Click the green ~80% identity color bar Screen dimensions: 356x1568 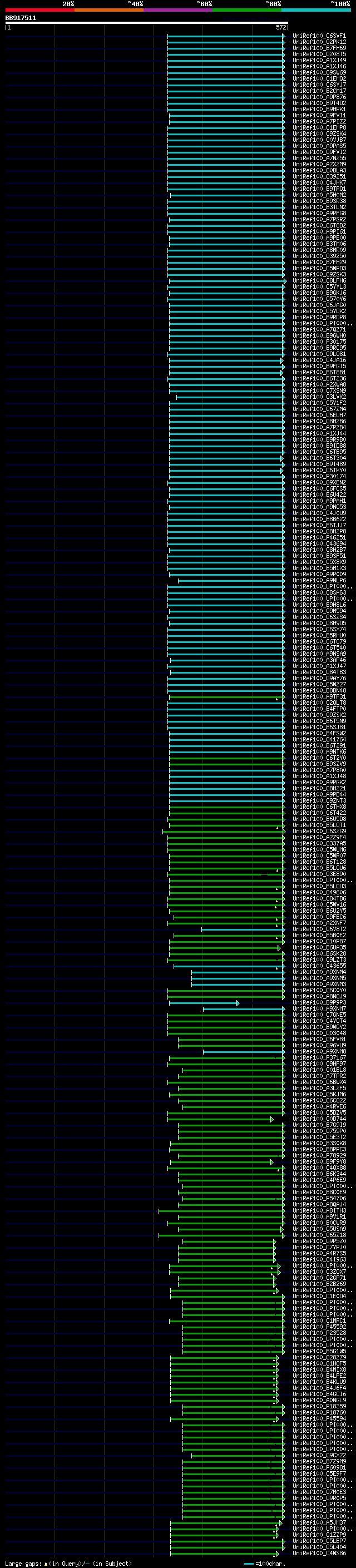pyautogui.click(x=246, y=10)
